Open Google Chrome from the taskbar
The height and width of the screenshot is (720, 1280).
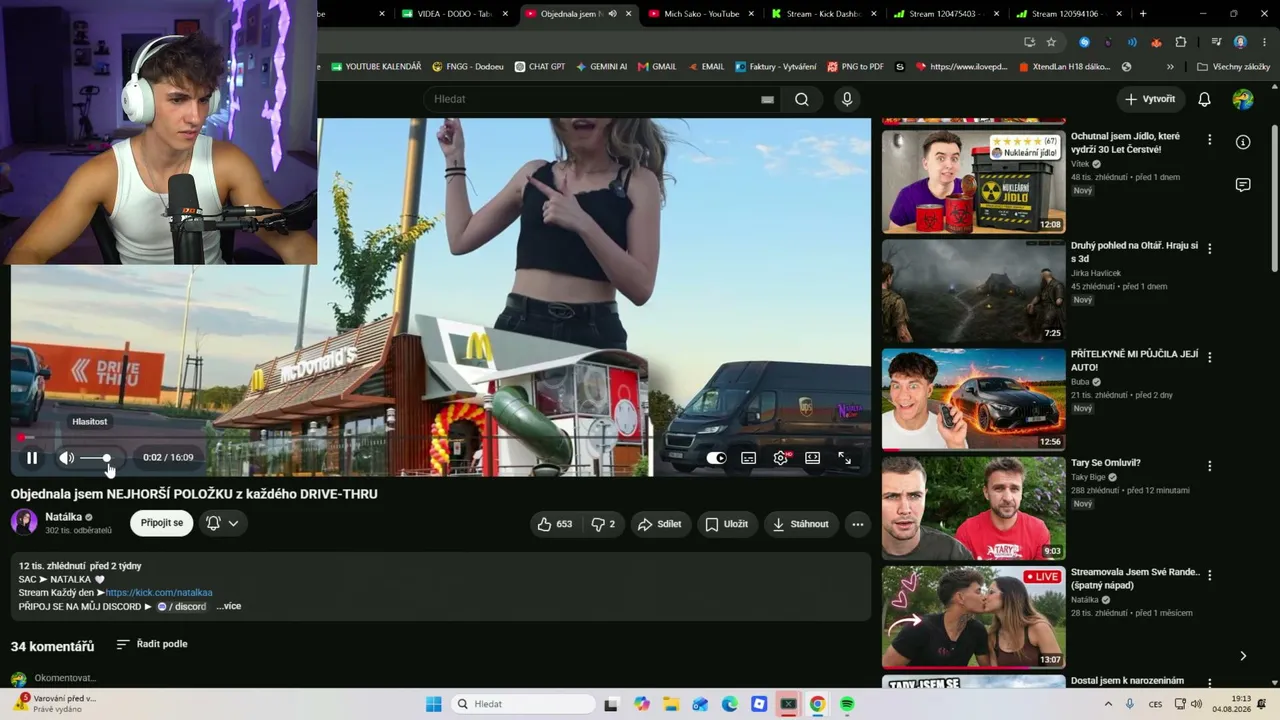tap(817, 704)
